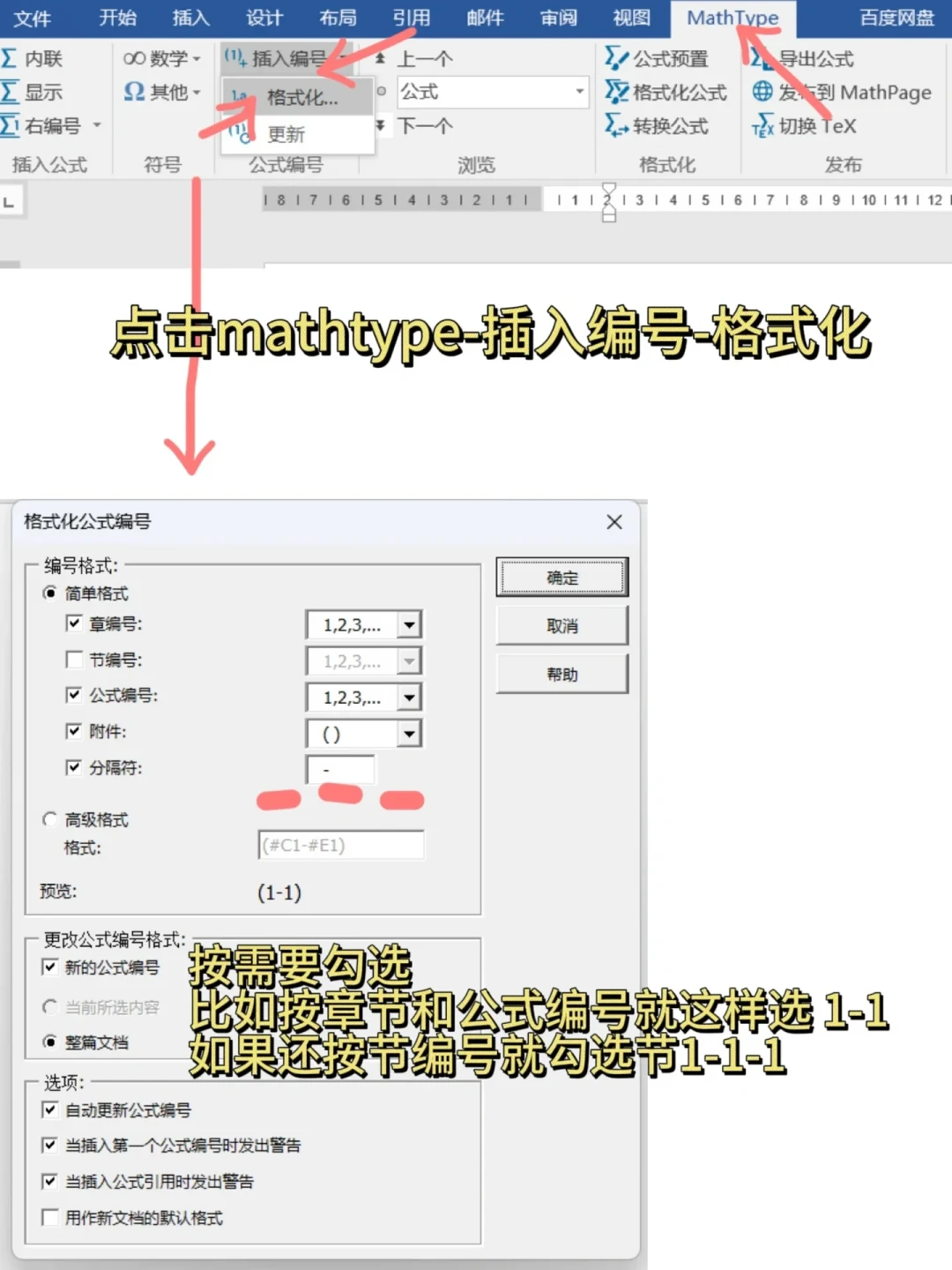Choose 格式化... in the equation number menu
Screen dimensions: 952x1270
298,97
